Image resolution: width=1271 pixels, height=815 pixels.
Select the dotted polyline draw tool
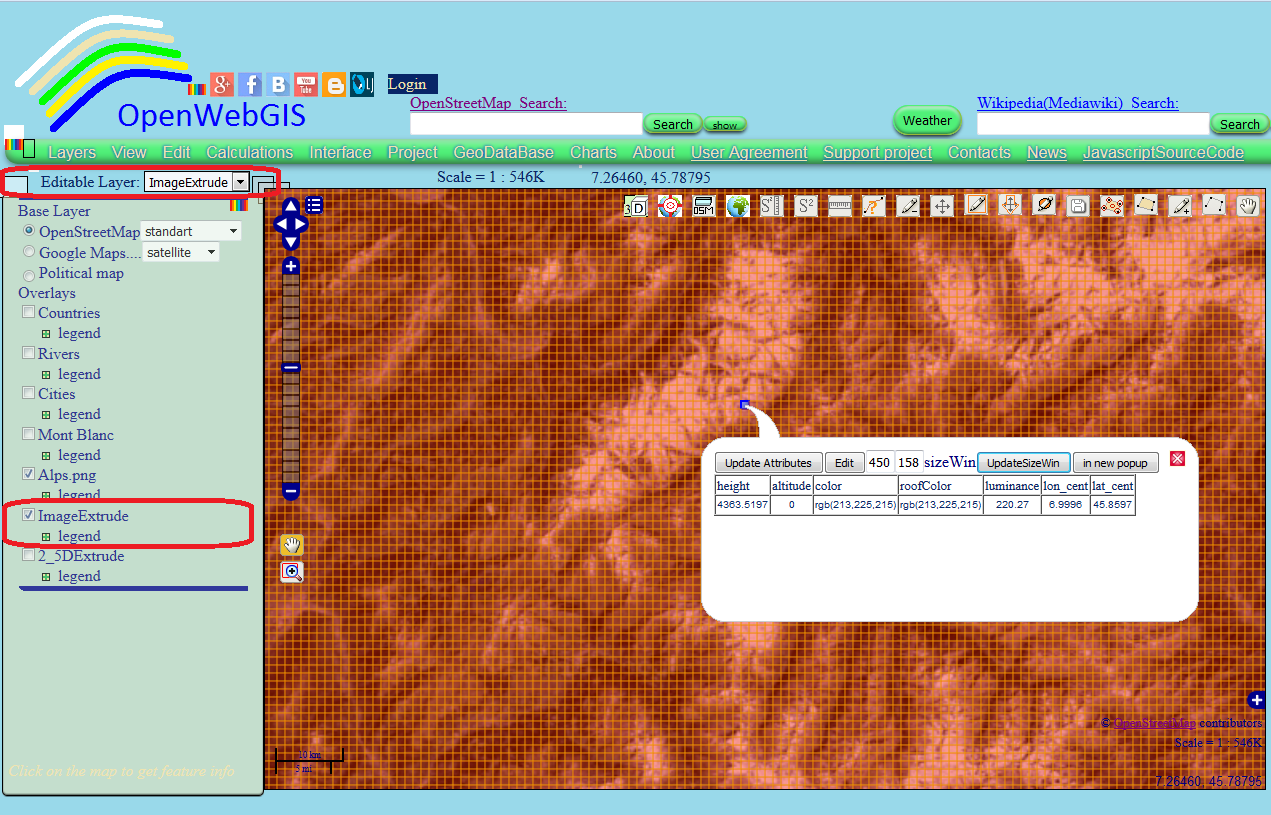pyautogui.click(x=1214, y=205)
